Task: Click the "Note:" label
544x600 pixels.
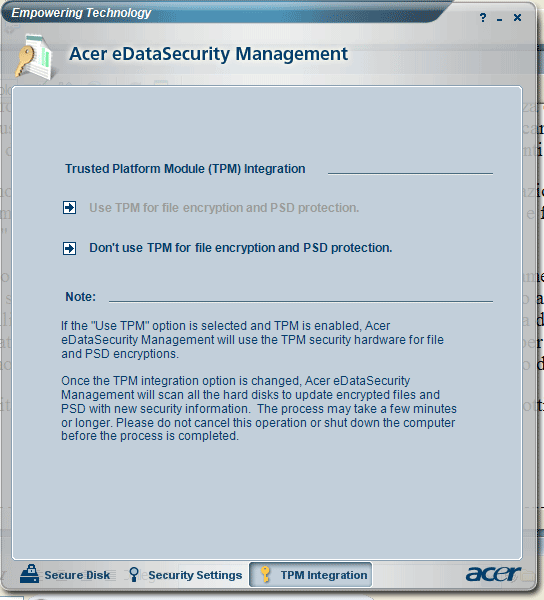Action: 80,297
